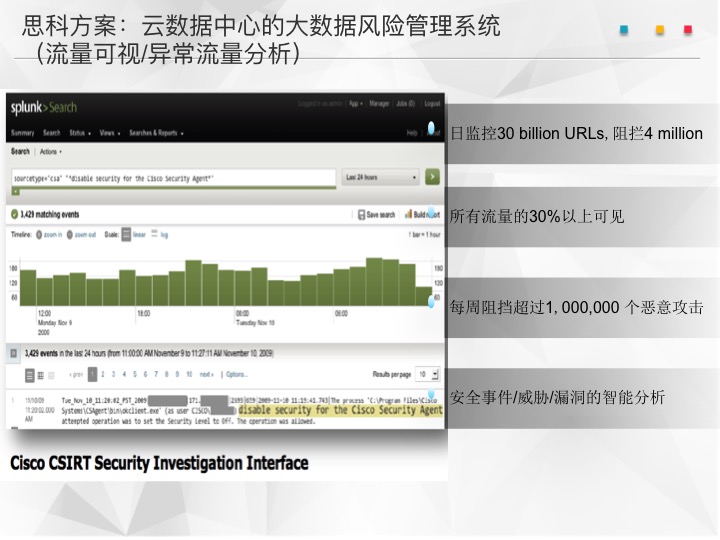Open the Options... link

[x=236, y=375]
